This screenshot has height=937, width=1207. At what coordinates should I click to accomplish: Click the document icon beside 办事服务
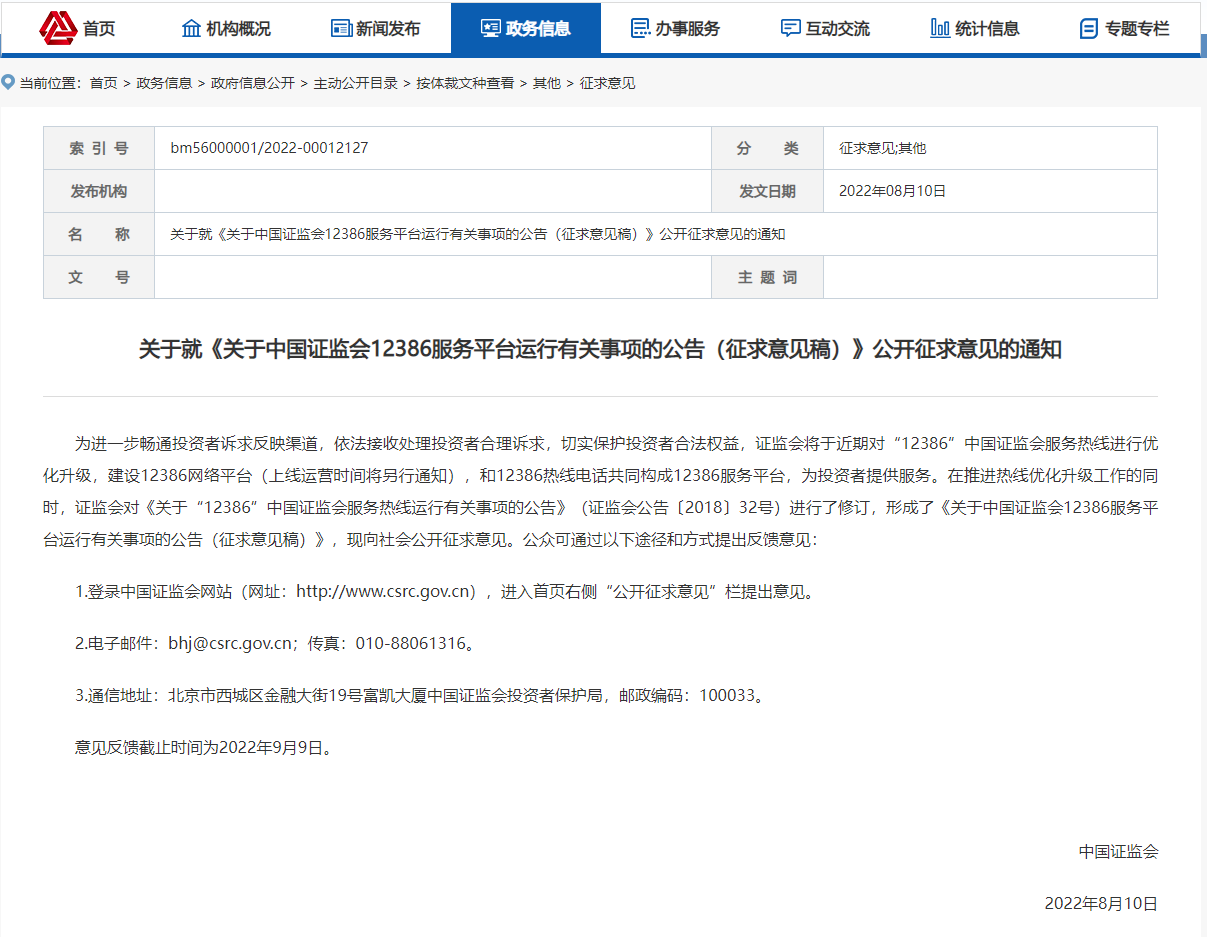(x=640, y=28)
